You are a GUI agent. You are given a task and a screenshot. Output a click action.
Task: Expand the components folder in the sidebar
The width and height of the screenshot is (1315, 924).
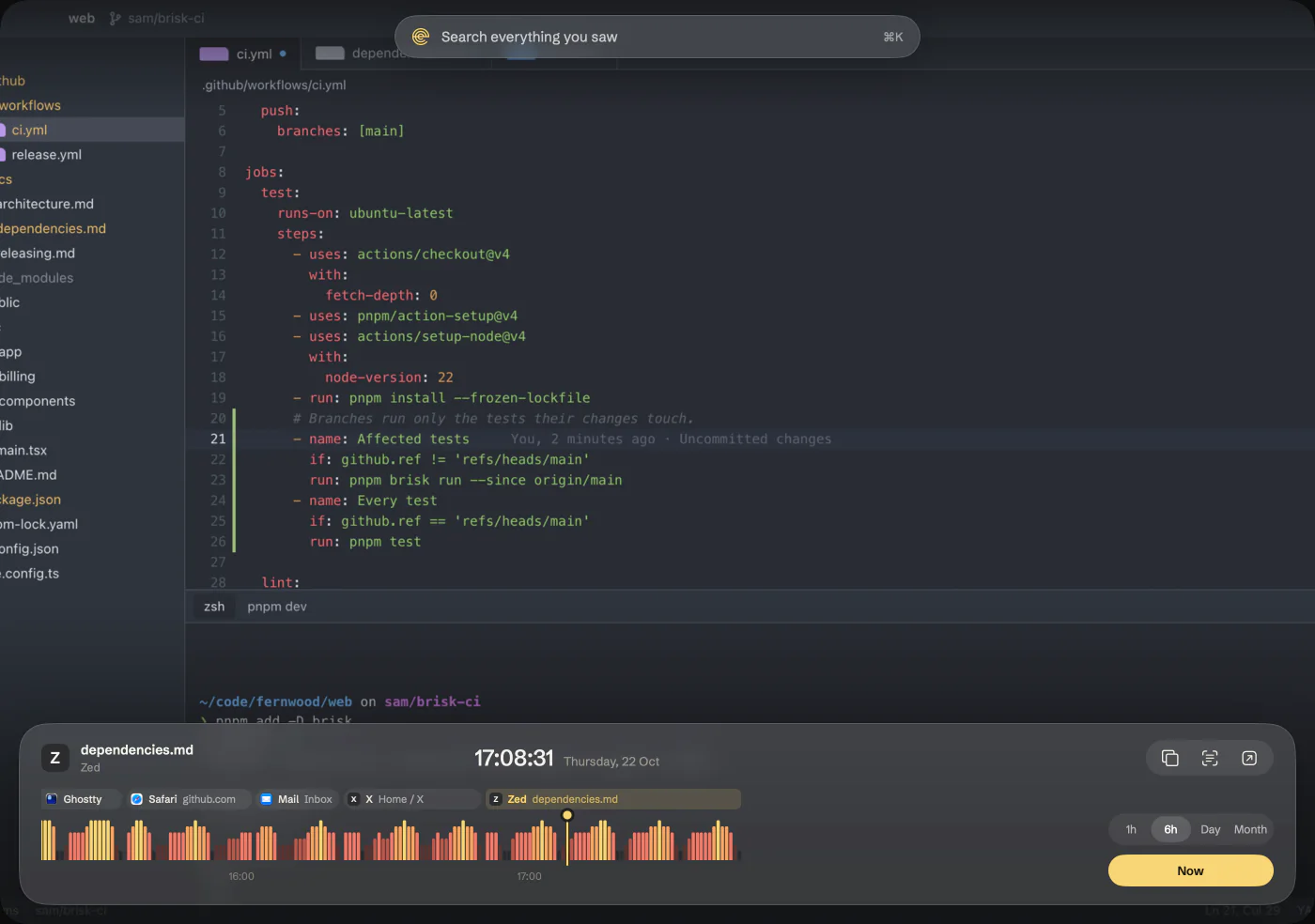38,401
